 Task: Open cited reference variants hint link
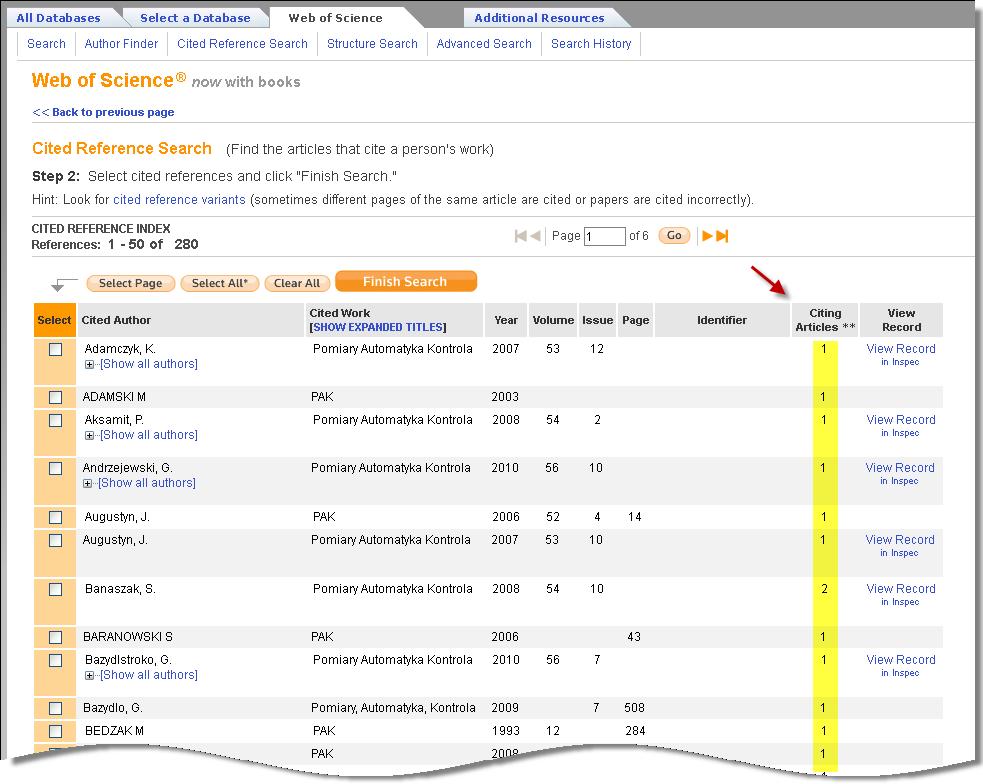[179, 200]
